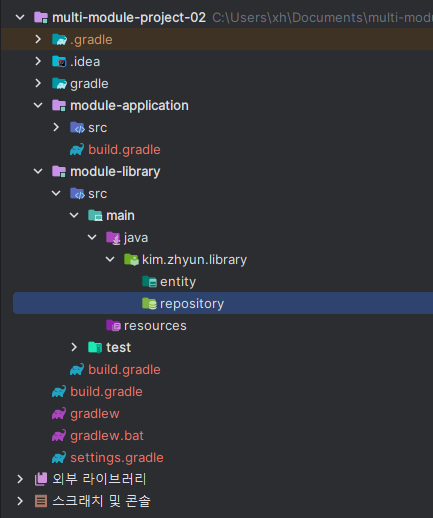Expand the .idea folder chevron
The width and height of the screenshot is (433, 518).
tap(38, 61)
